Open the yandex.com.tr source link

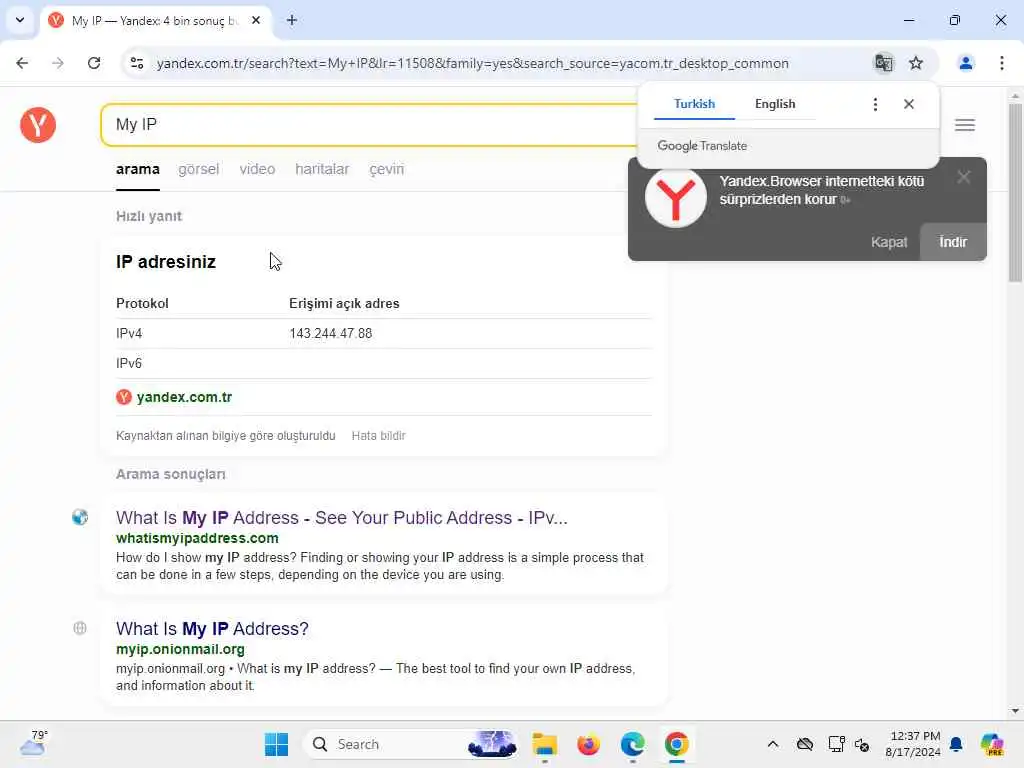pyautogui.click(x=184, y=397)
